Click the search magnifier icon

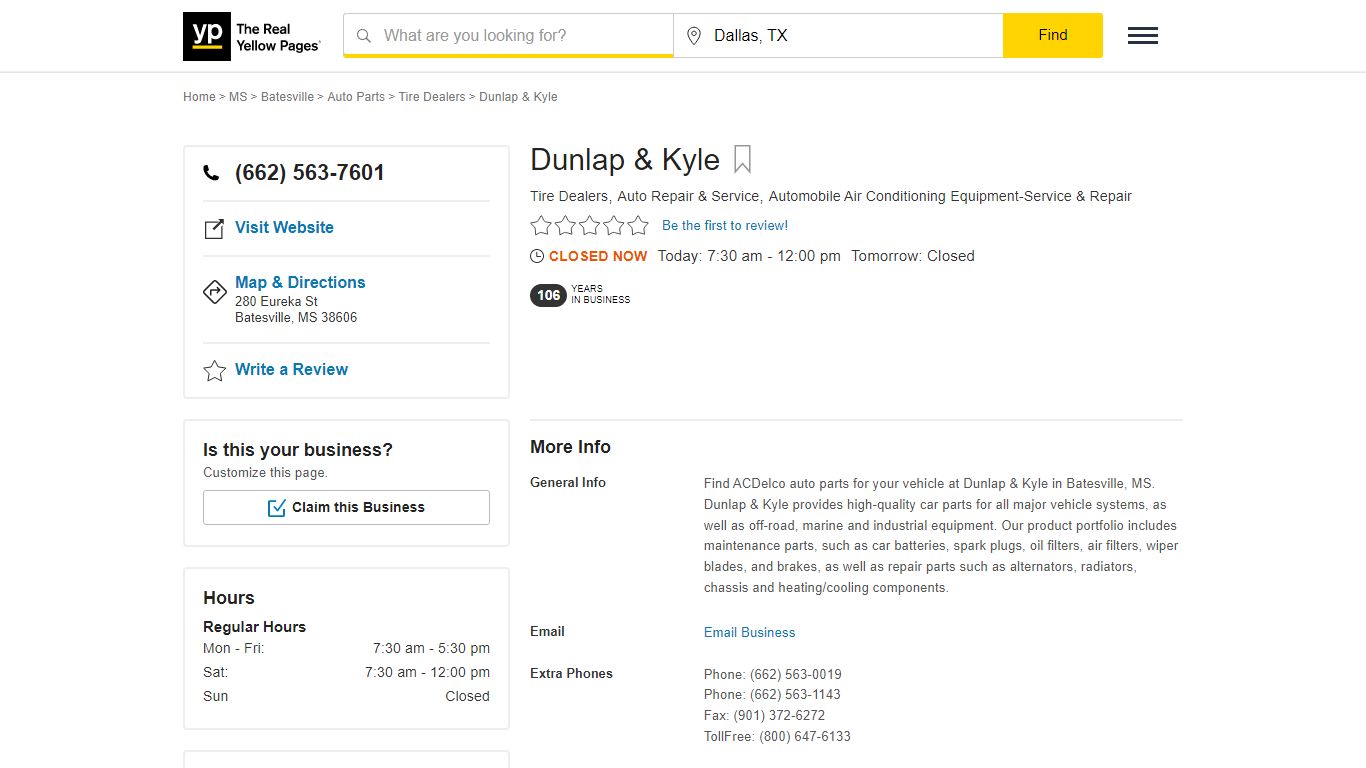(x=364, y=36)
